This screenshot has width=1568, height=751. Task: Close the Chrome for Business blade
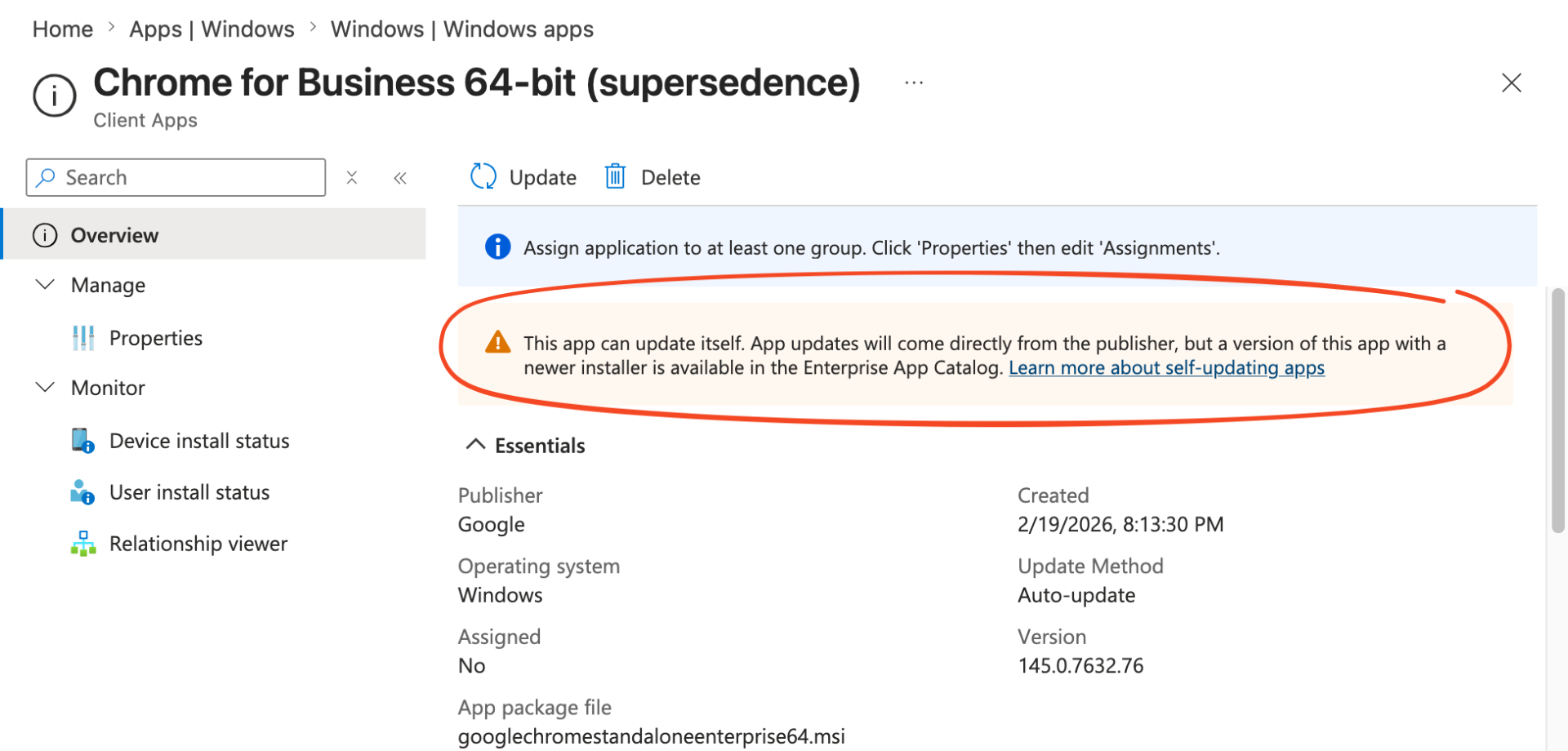1512,82
